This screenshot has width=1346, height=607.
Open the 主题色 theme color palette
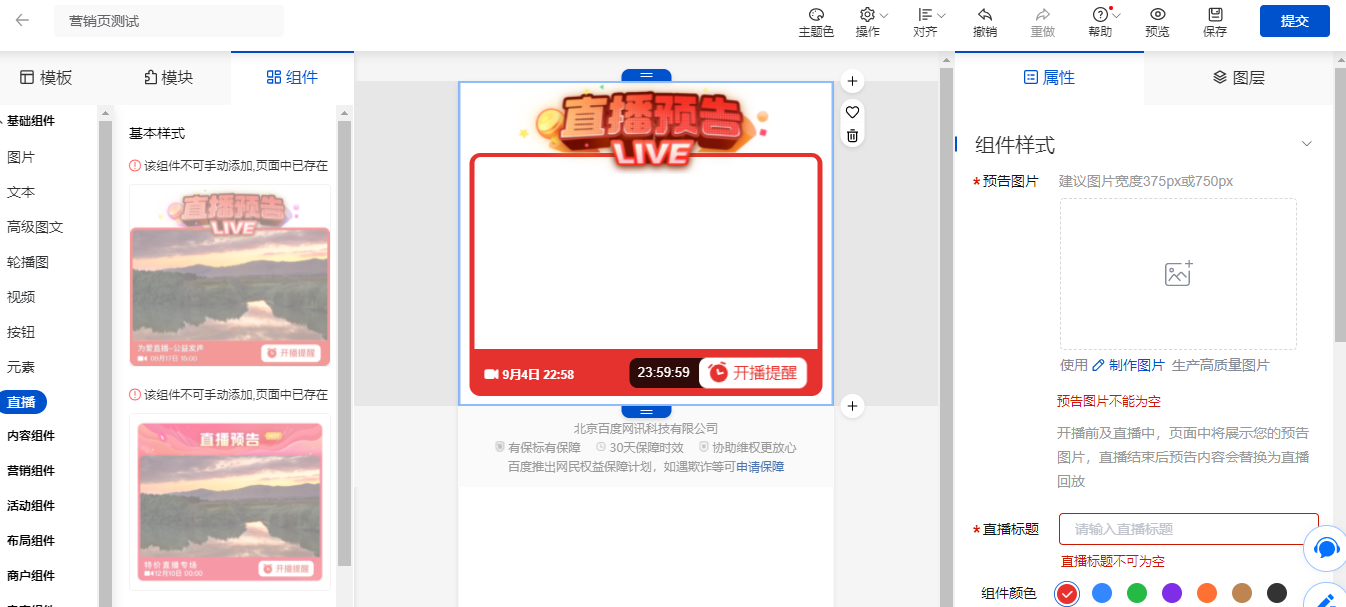pyautogui.click(x=815, y=15)
